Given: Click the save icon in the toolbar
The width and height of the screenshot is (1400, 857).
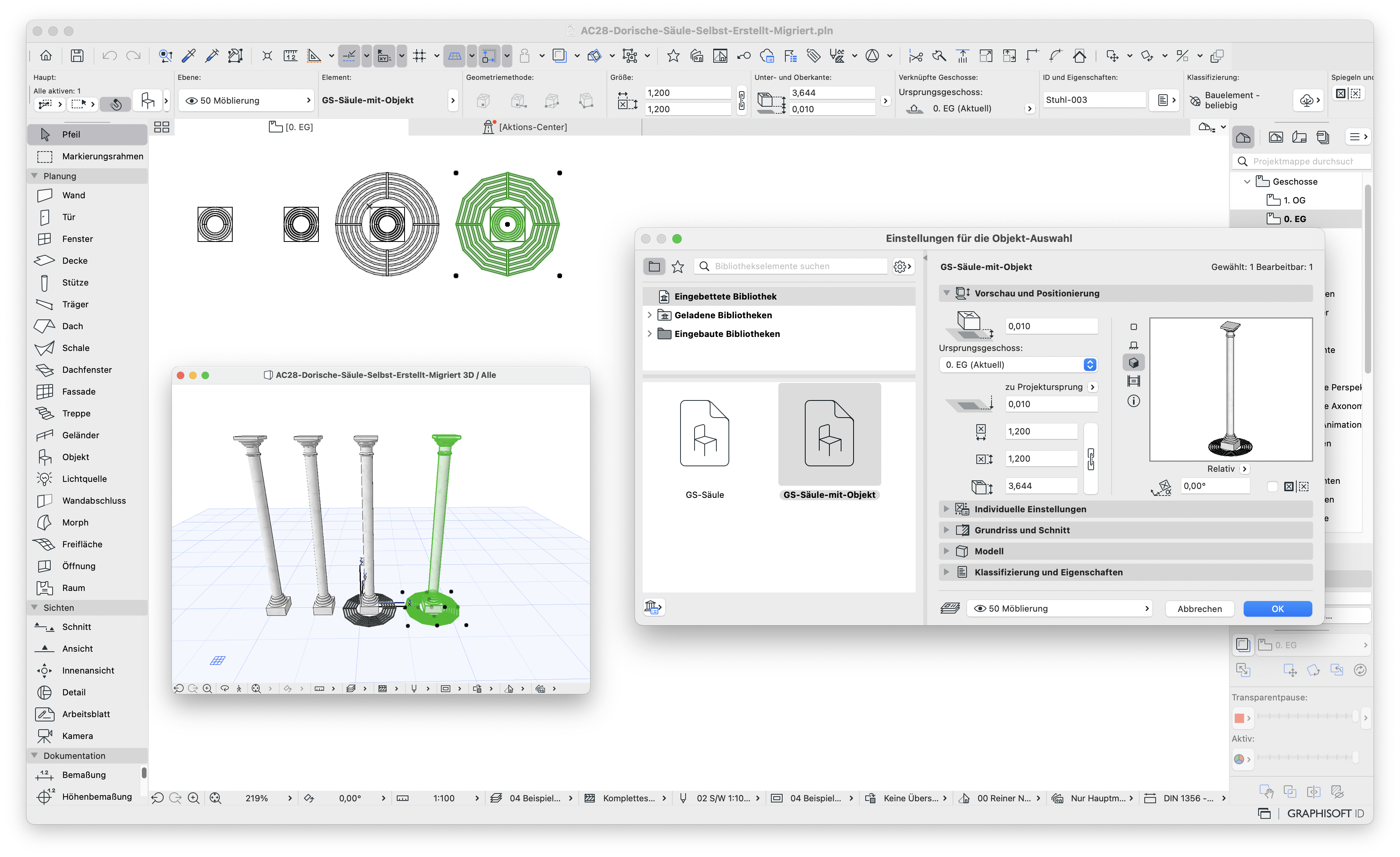Looking at the screenshot, I should [77, 56].
